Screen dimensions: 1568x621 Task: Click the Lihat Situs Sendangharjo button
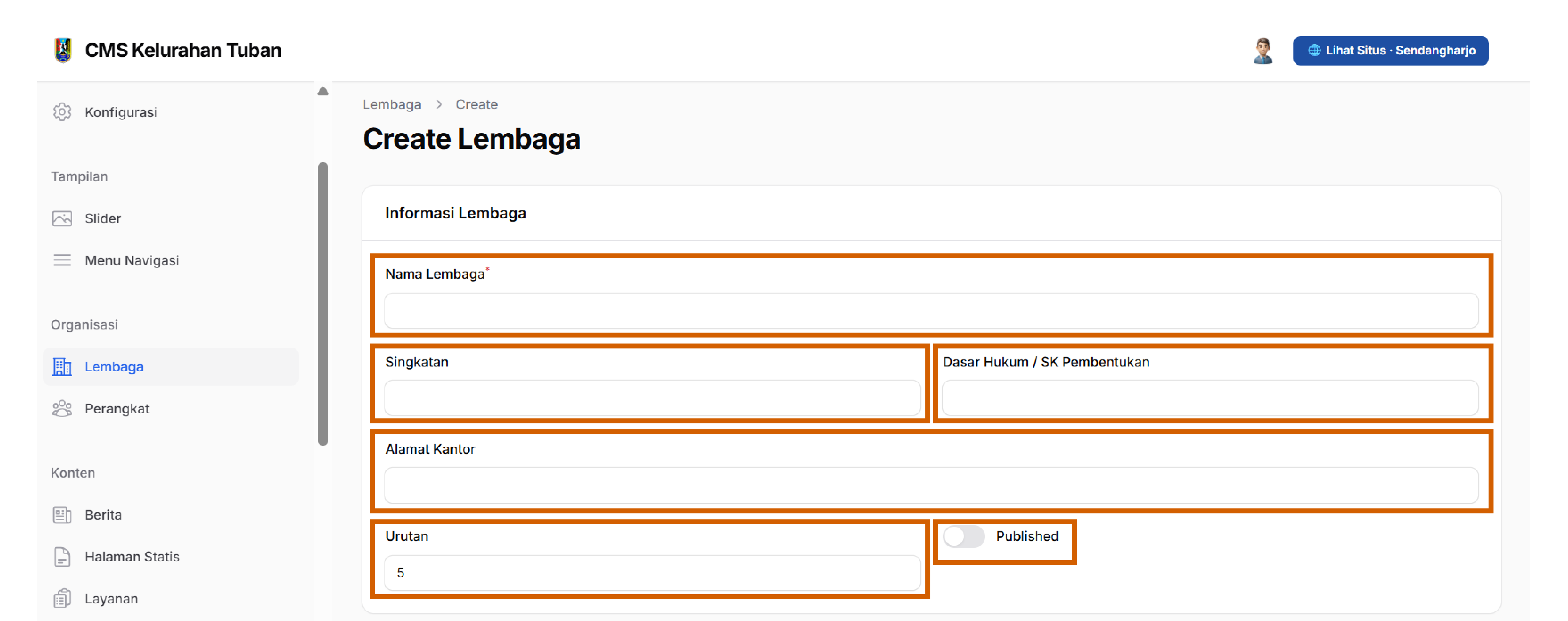tap(1391, 51)
